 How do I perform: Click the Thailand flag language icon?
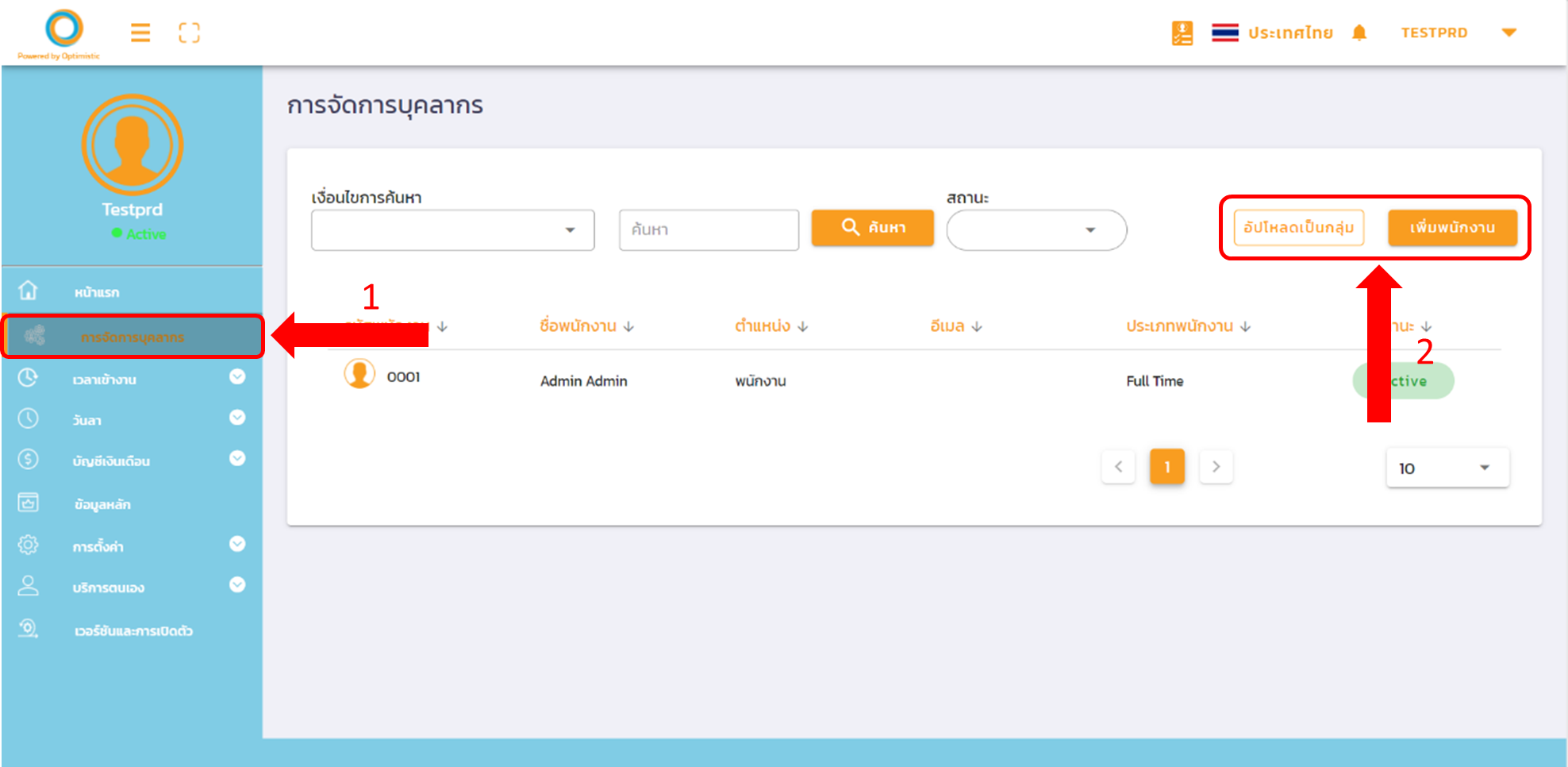coord(1224,33)
